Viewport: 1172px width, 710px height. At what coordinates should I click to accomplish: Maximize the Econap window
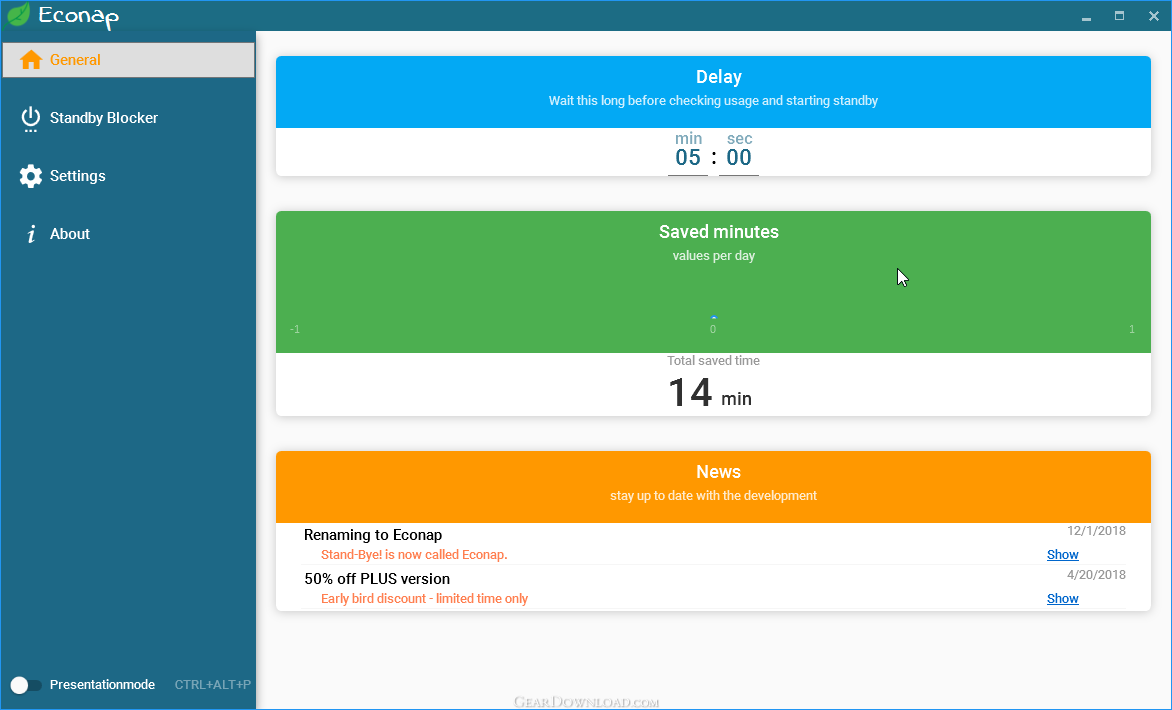point(1119,16)
